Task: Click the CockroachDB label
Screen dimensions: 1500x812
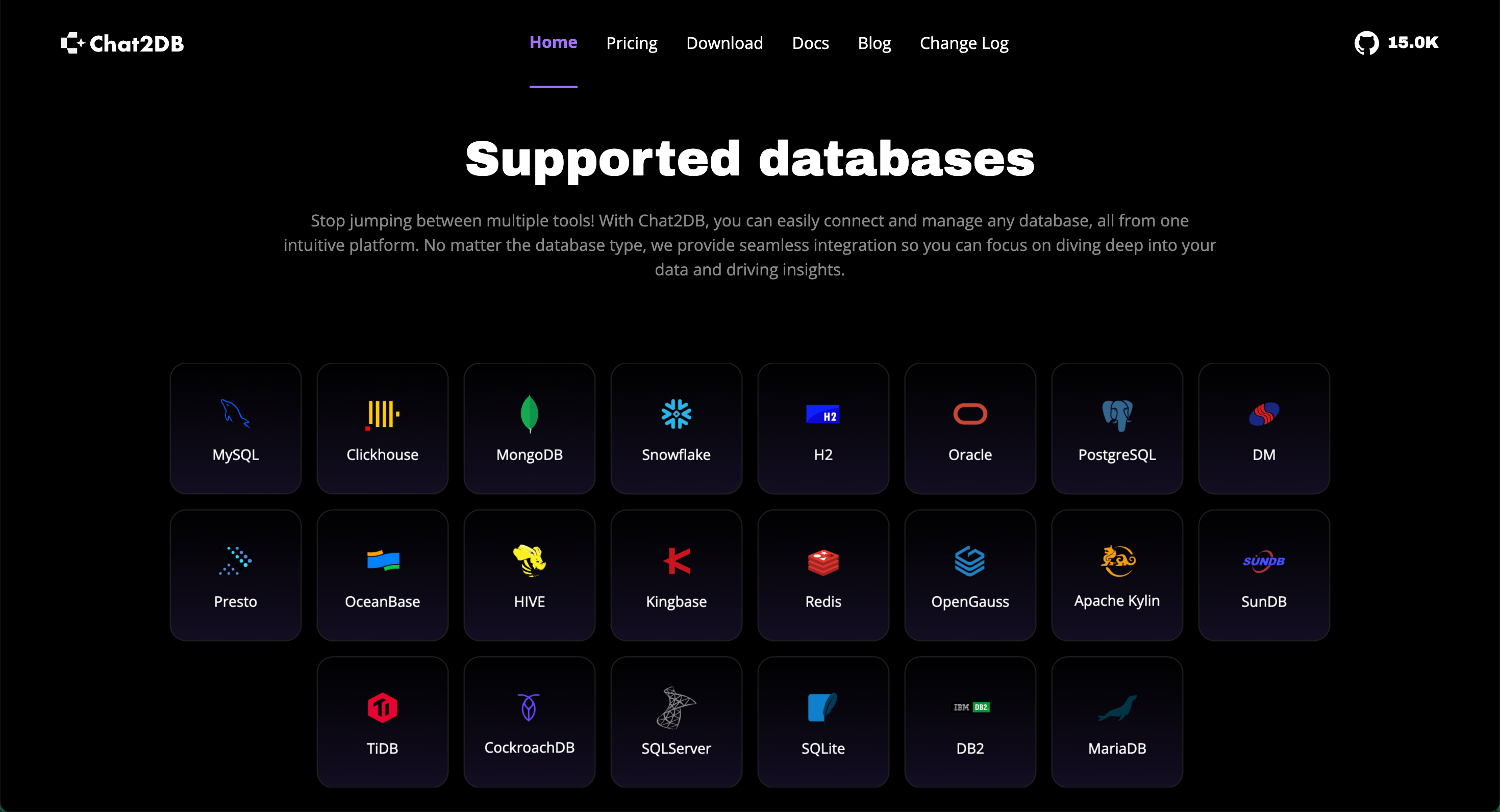Action: (x=529, y=747)
